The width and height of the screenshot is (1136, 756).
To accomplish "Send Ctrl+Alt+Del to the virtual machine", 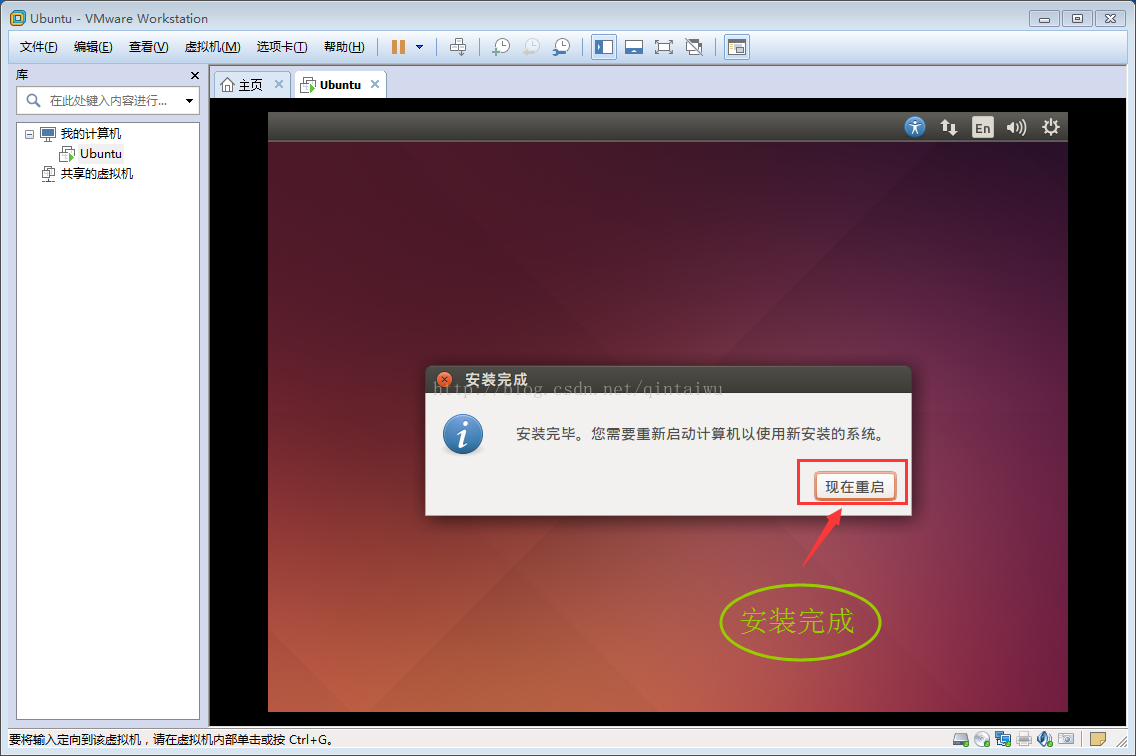I will click(x=458, y=47).
